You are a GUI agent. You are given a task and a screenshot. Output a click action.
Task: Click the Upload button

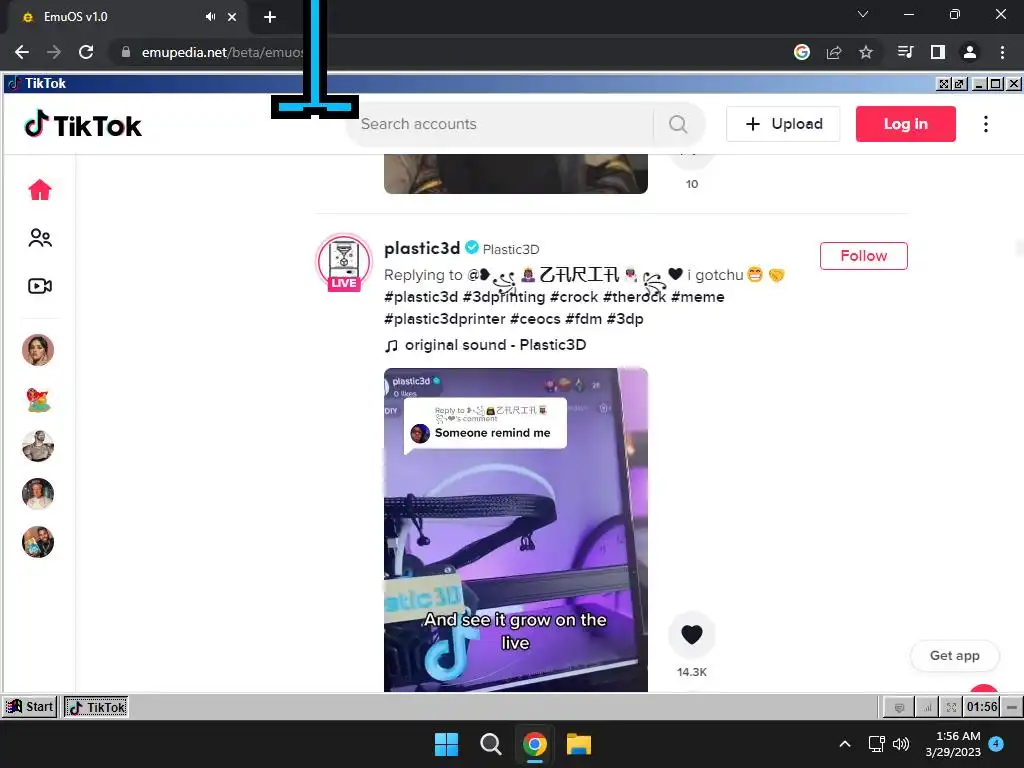pos(783,124)
